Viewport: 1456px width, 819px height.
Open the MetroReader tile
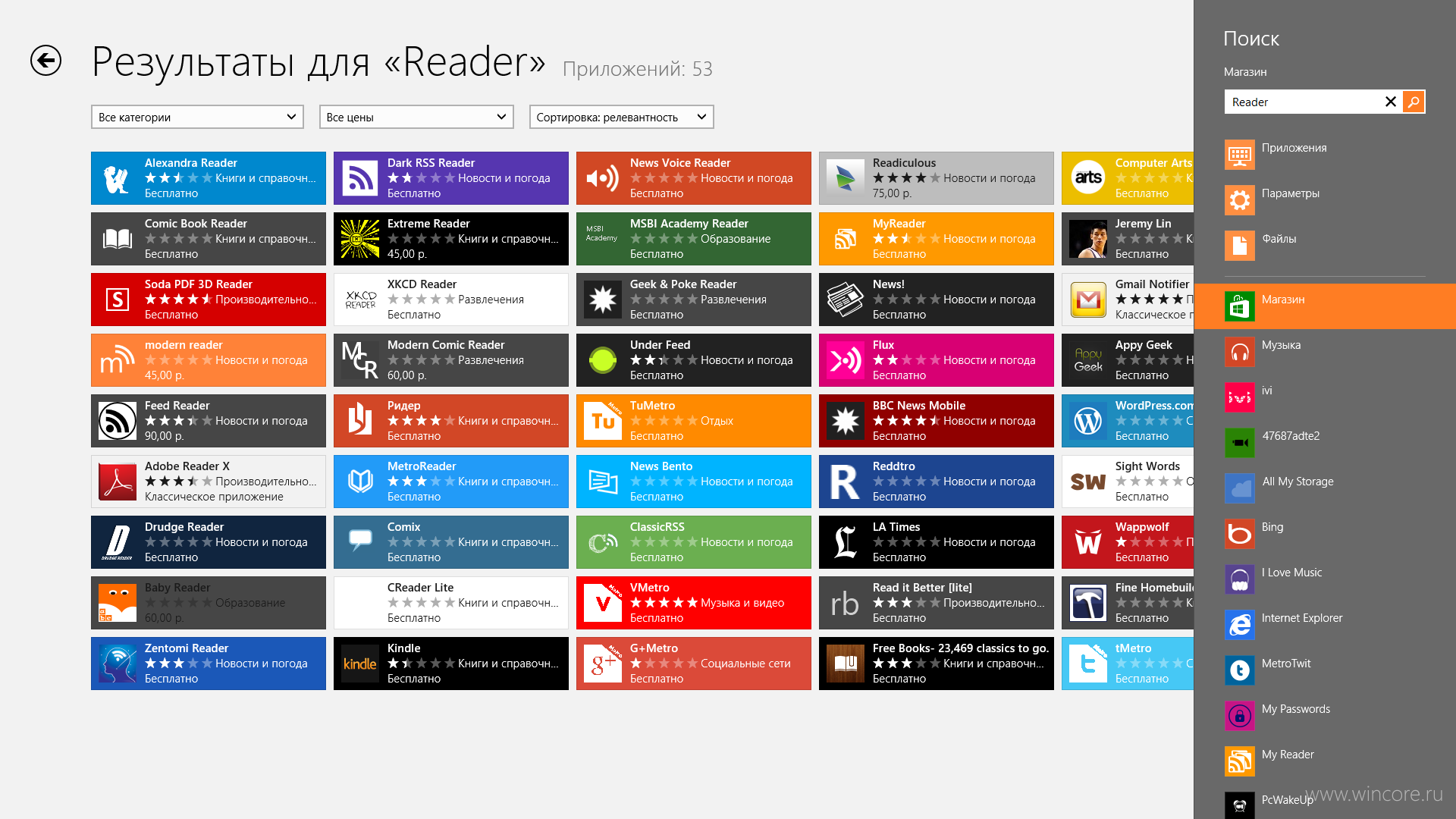coord(451,482)
